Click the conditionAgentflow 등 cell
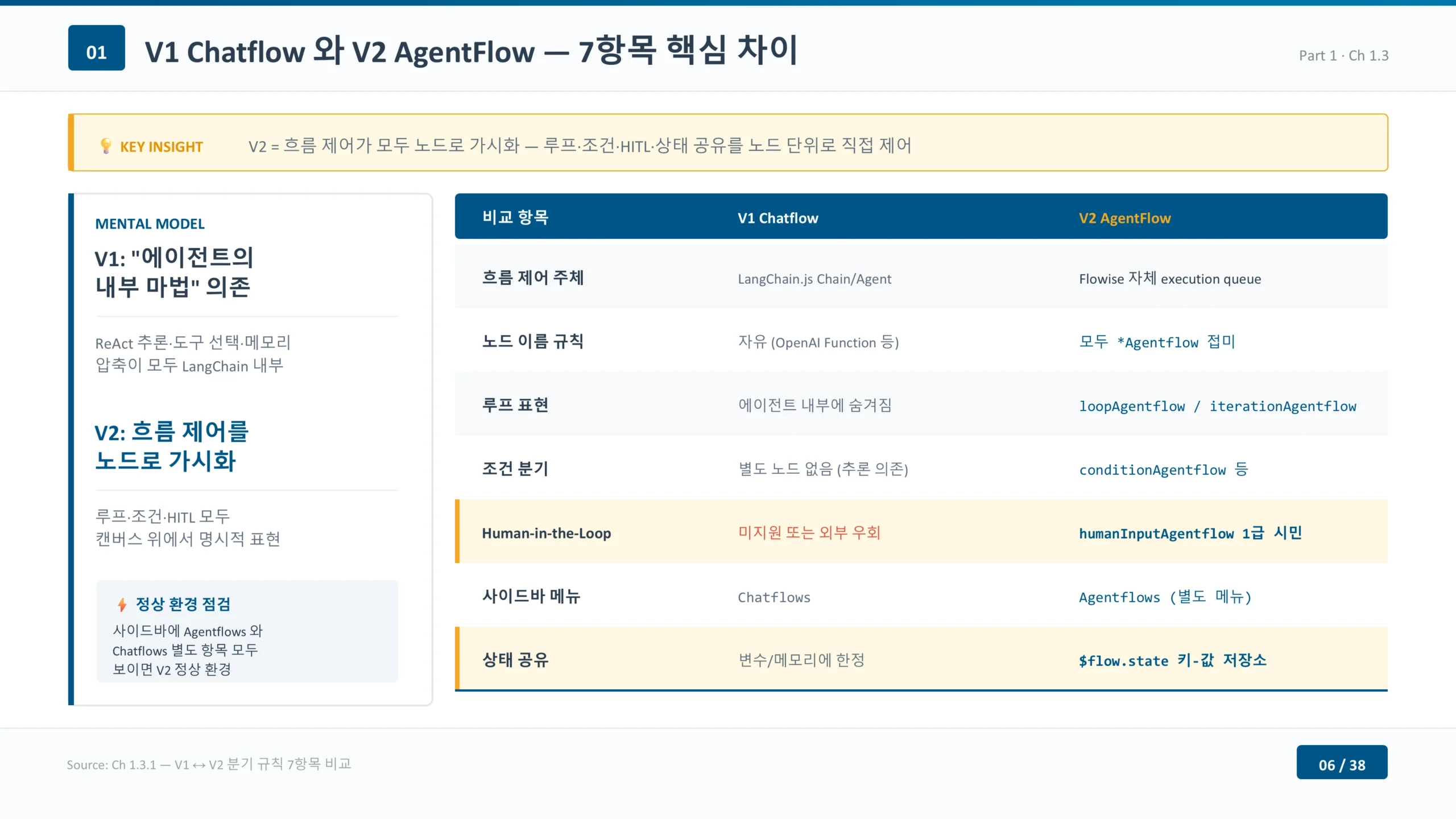Viewport: 1456px width, 819px height. coord(1164,469)
